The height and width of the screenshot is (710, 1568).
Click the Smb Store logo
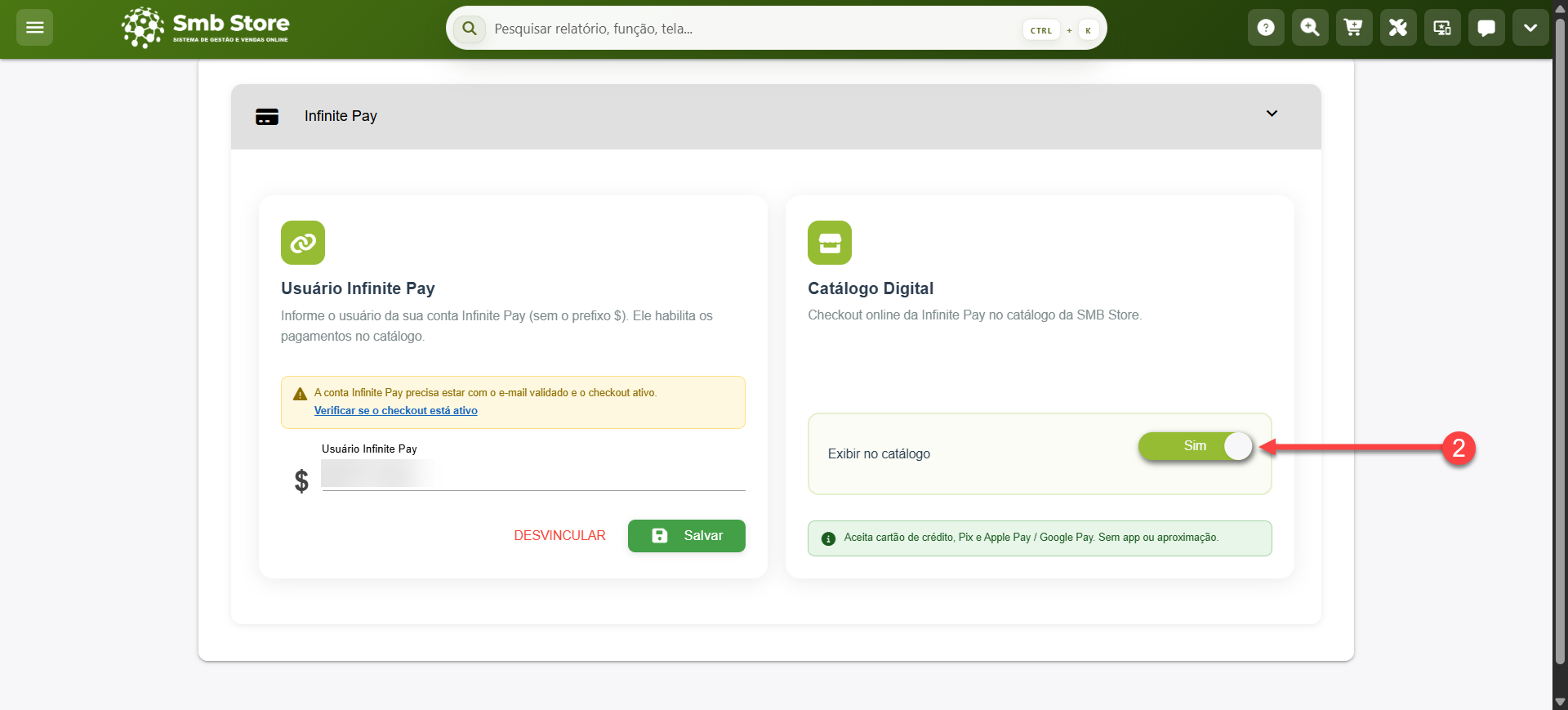(205, 28)
